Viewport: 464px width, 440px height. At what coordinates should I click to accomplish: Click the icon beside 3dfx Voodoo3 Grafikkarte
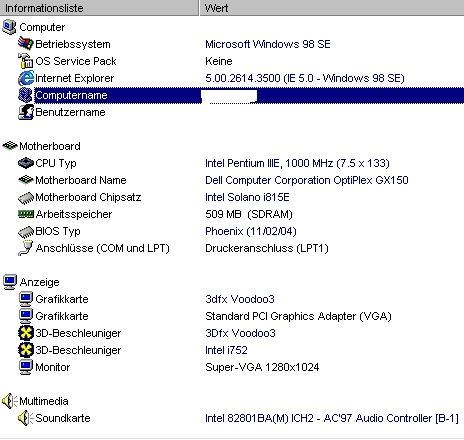[26, 299]
